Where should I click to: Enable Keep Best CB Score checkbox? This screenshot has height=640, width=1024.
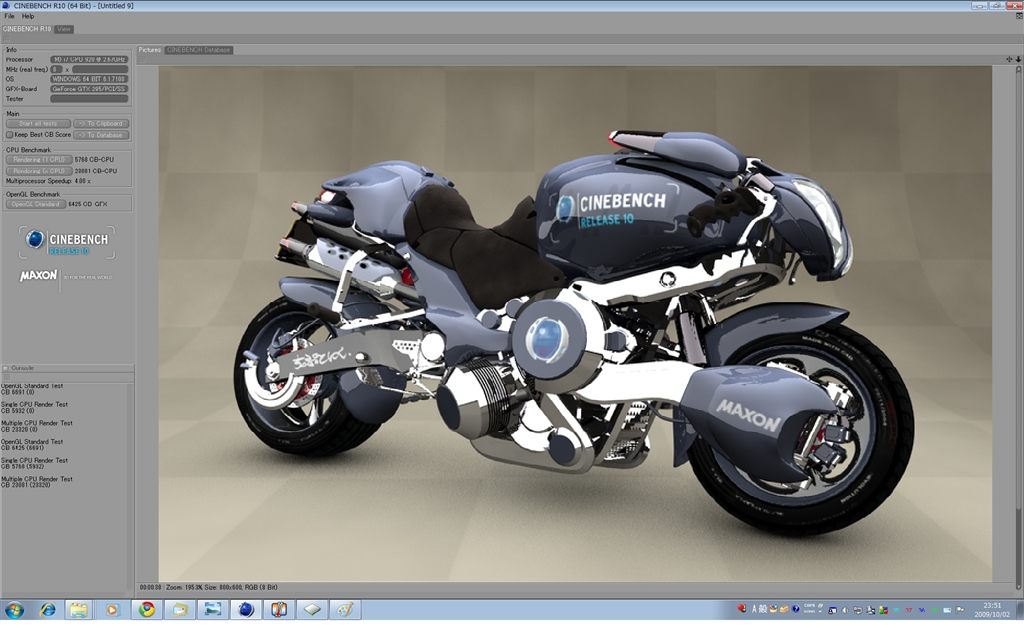pos(10,135)
